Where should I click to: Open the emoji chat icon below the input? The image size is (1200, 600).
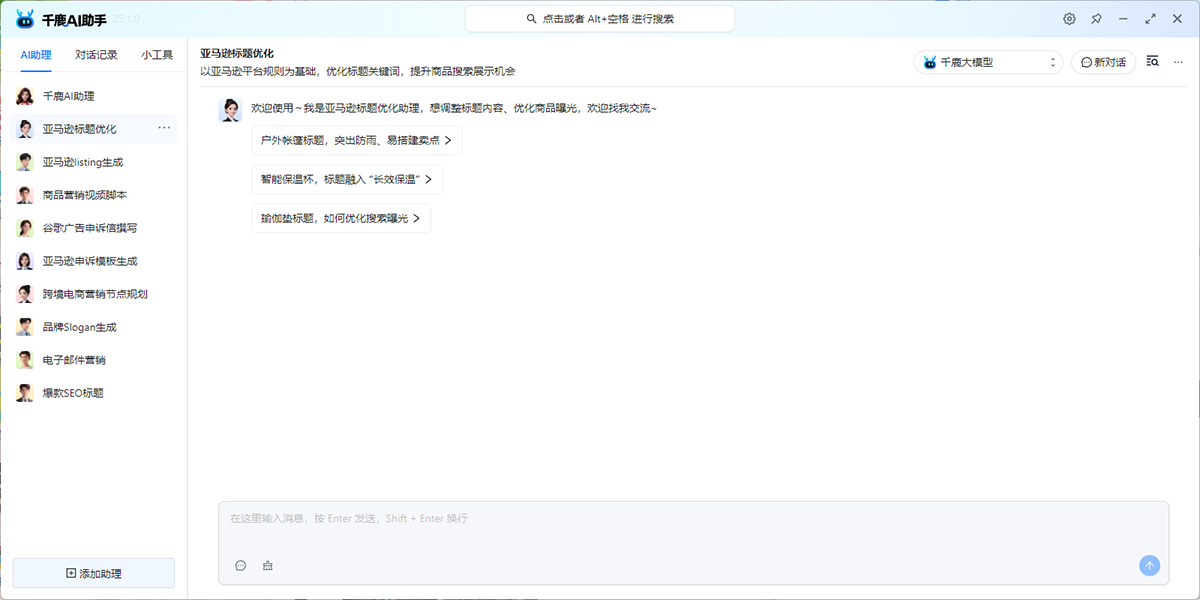click(241, 565)
